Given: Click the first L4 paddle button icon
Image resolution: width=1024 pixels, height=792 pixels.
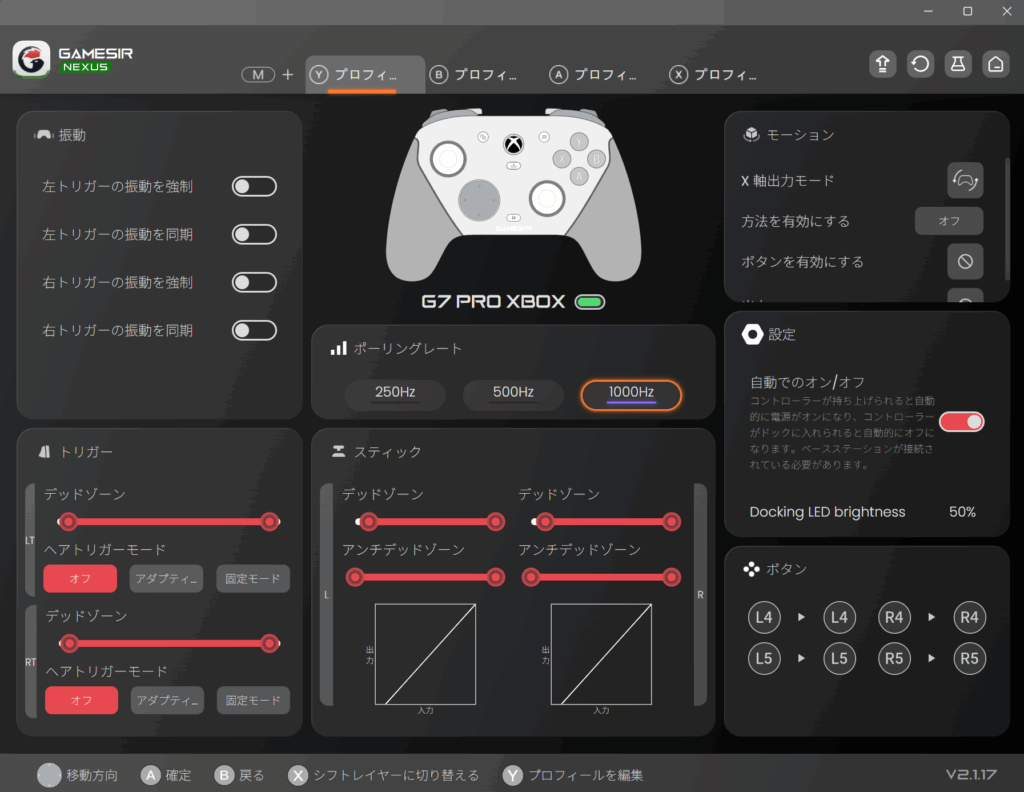Looking at the screenshot, I should (764, 618).
